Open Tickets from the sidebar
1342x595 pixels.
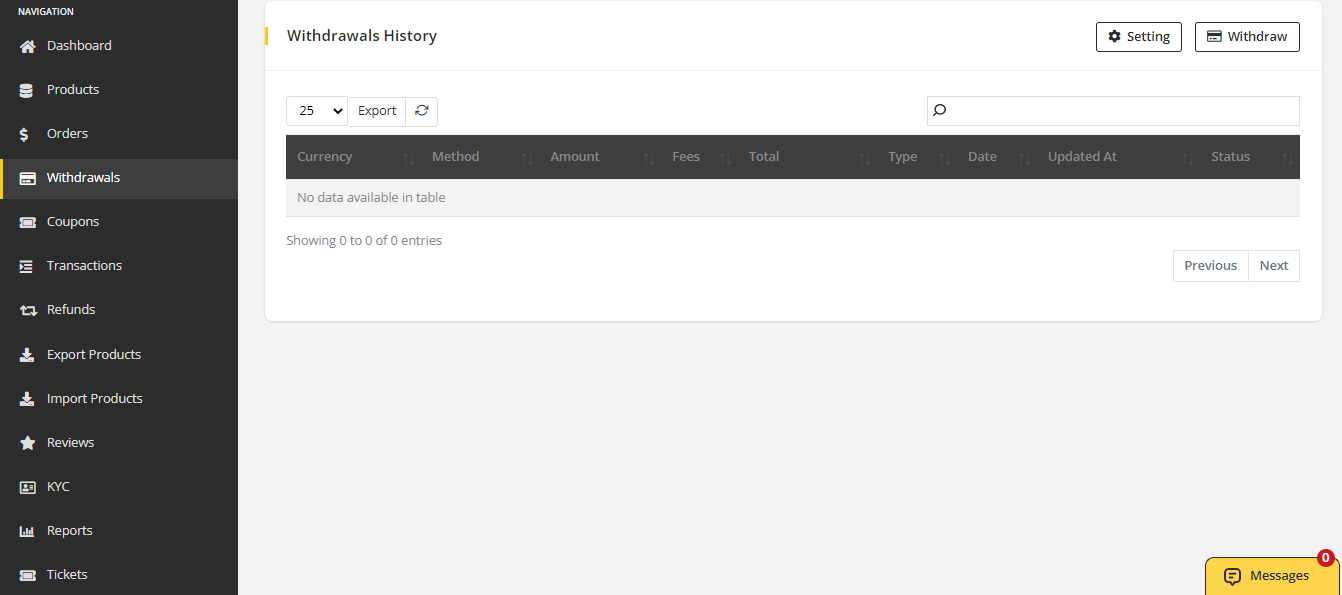click(119, 575)
